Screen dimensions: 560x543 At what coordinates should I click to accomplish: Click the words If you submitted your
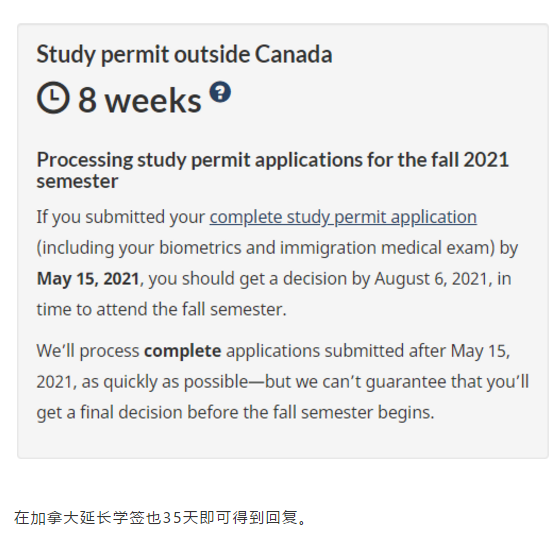point(121,217)
